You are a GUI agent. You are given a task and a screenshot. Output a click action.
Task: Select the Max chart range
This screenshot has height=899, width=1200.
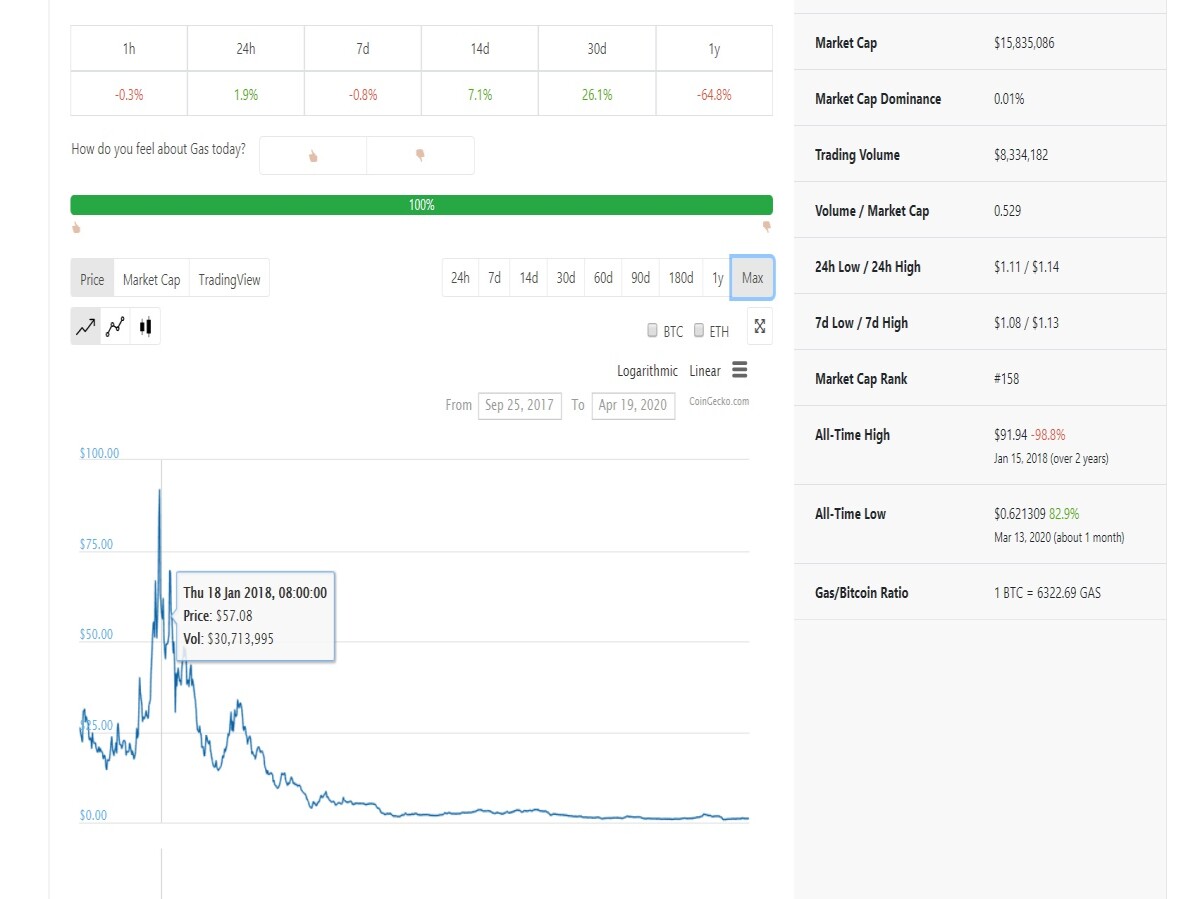click(752, 278)
